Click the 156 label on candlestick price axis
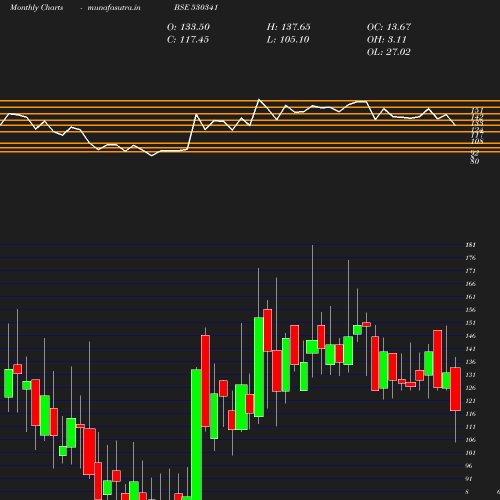Screen dimensions: 500x500 (470, 310)
